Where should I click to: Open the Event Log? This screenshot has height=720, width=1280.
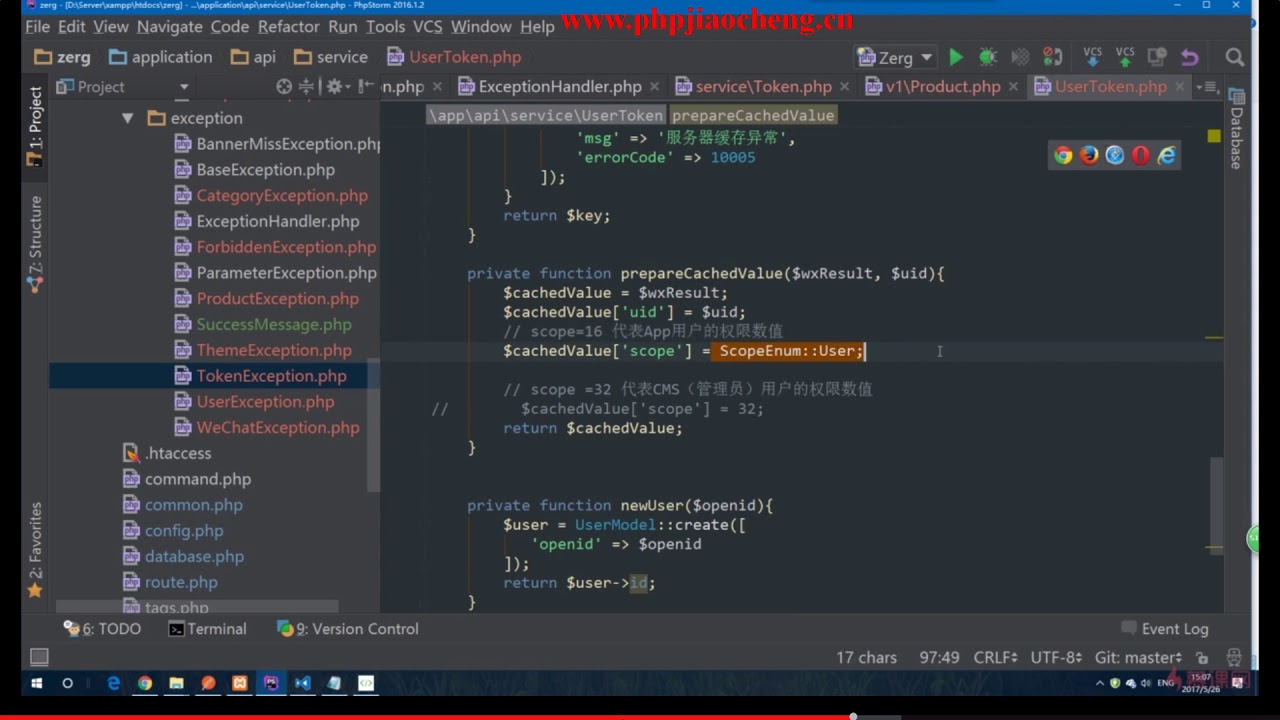point(1165,629)
